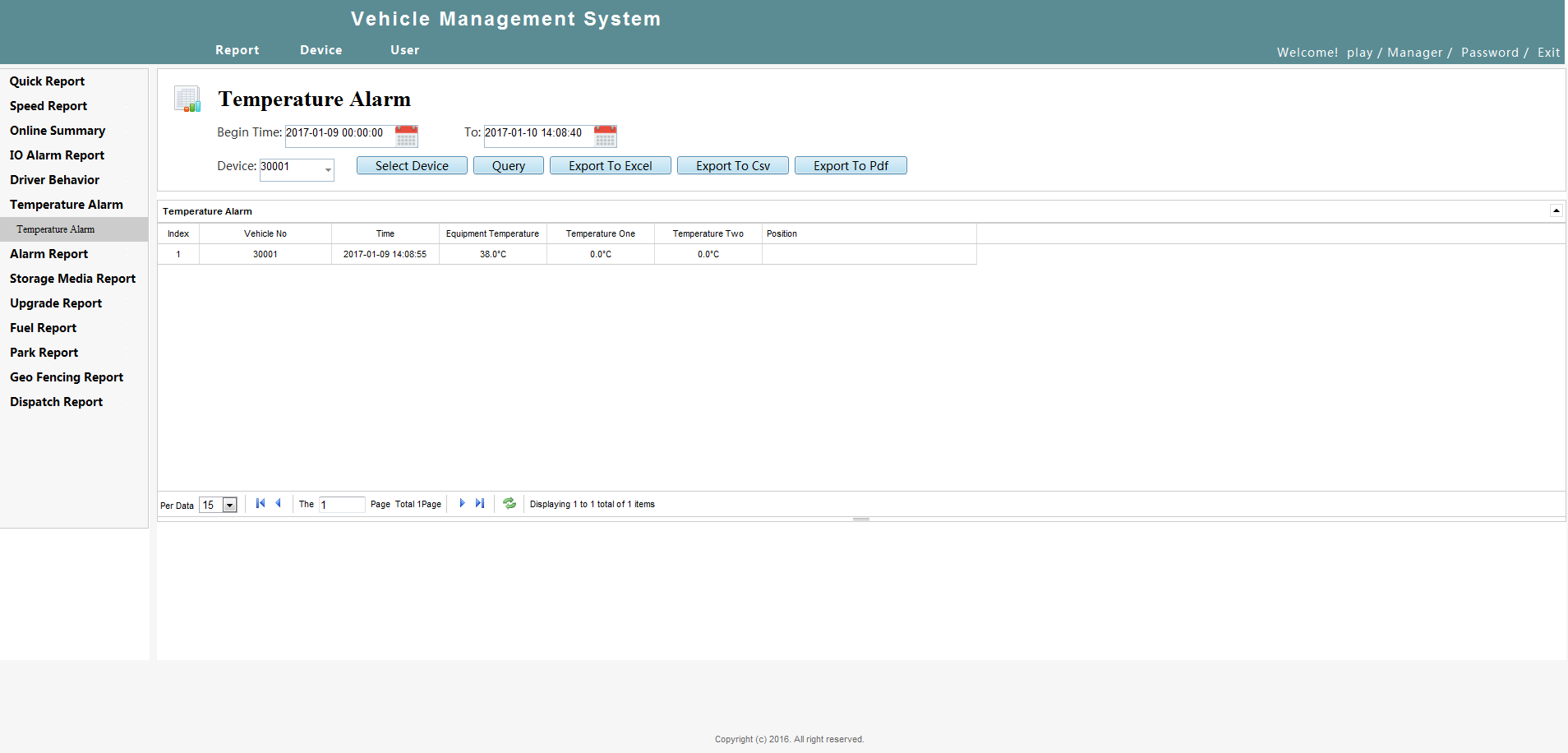Click the page number input field
Screen dimensions: 1568x753
click(342, 505)
